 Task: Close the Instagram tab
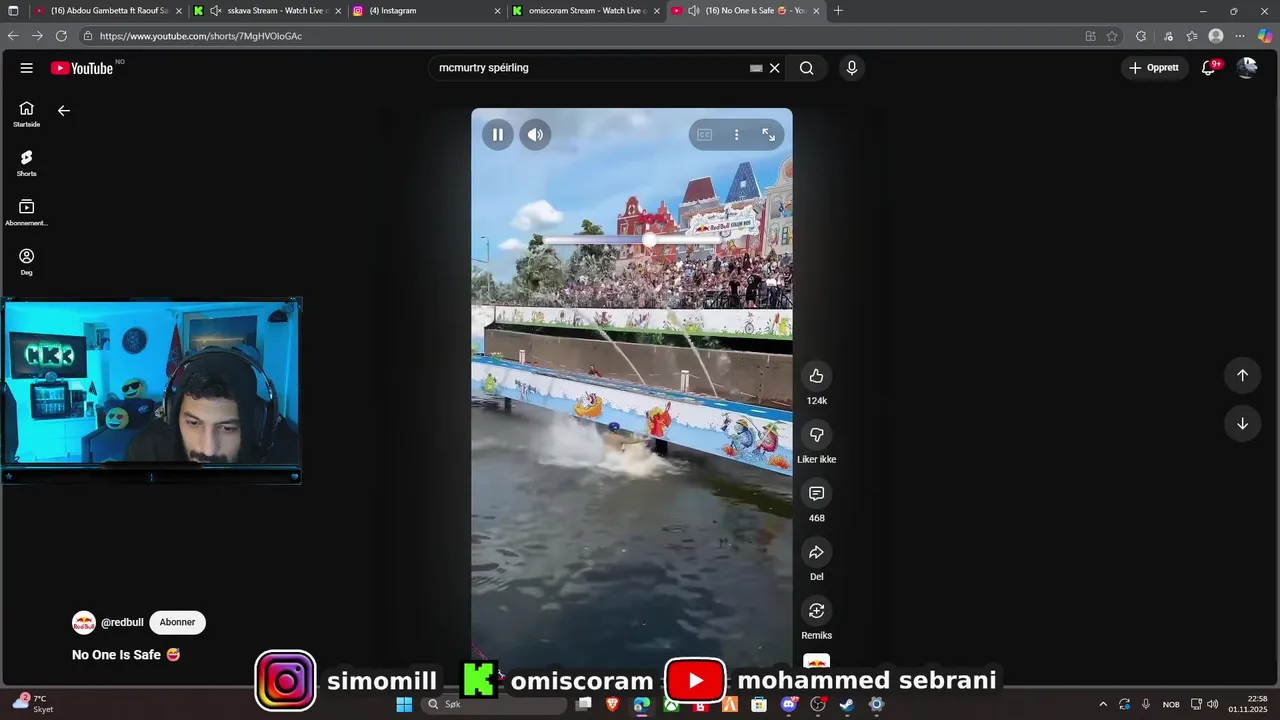click(x=498, y=11)
